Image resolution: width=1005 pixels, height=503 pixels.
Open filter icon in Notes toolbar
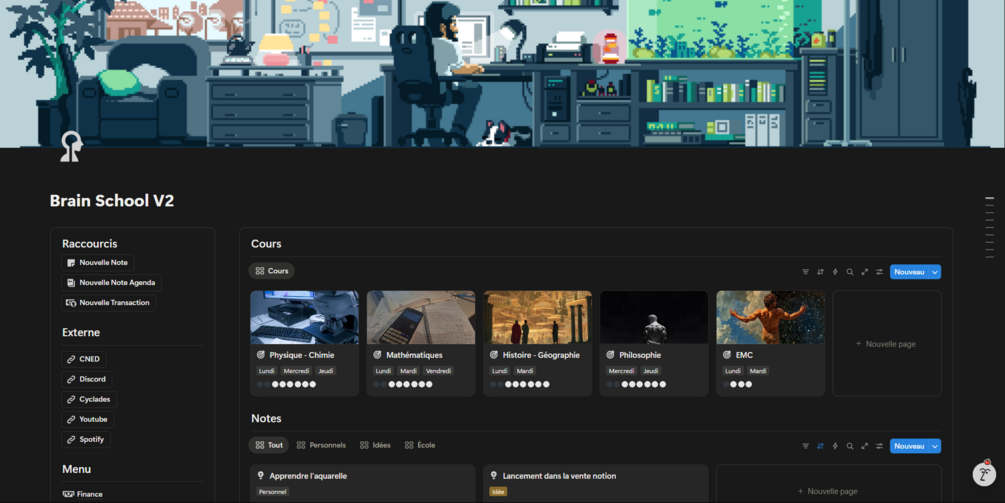(x=806, y=446)
